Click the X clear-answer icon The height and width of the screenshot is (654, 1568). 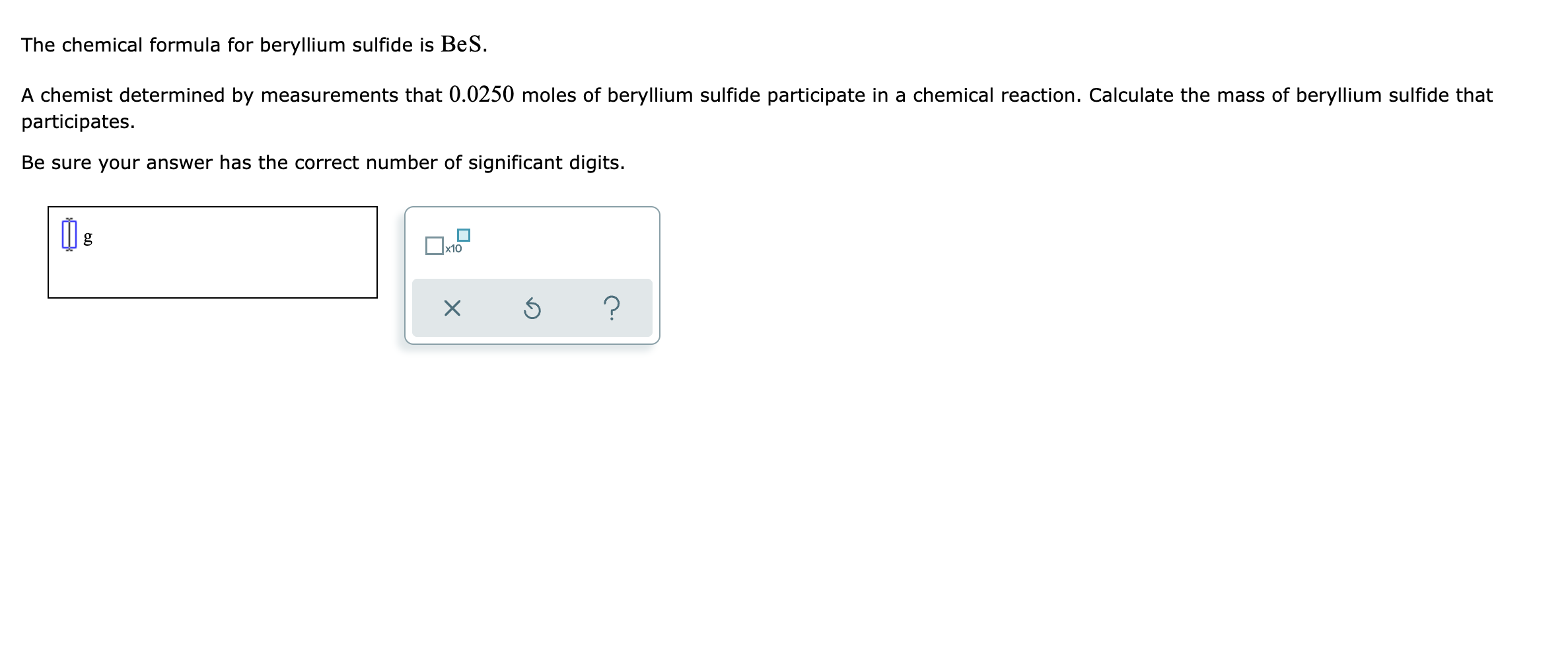tap(452, 308)
